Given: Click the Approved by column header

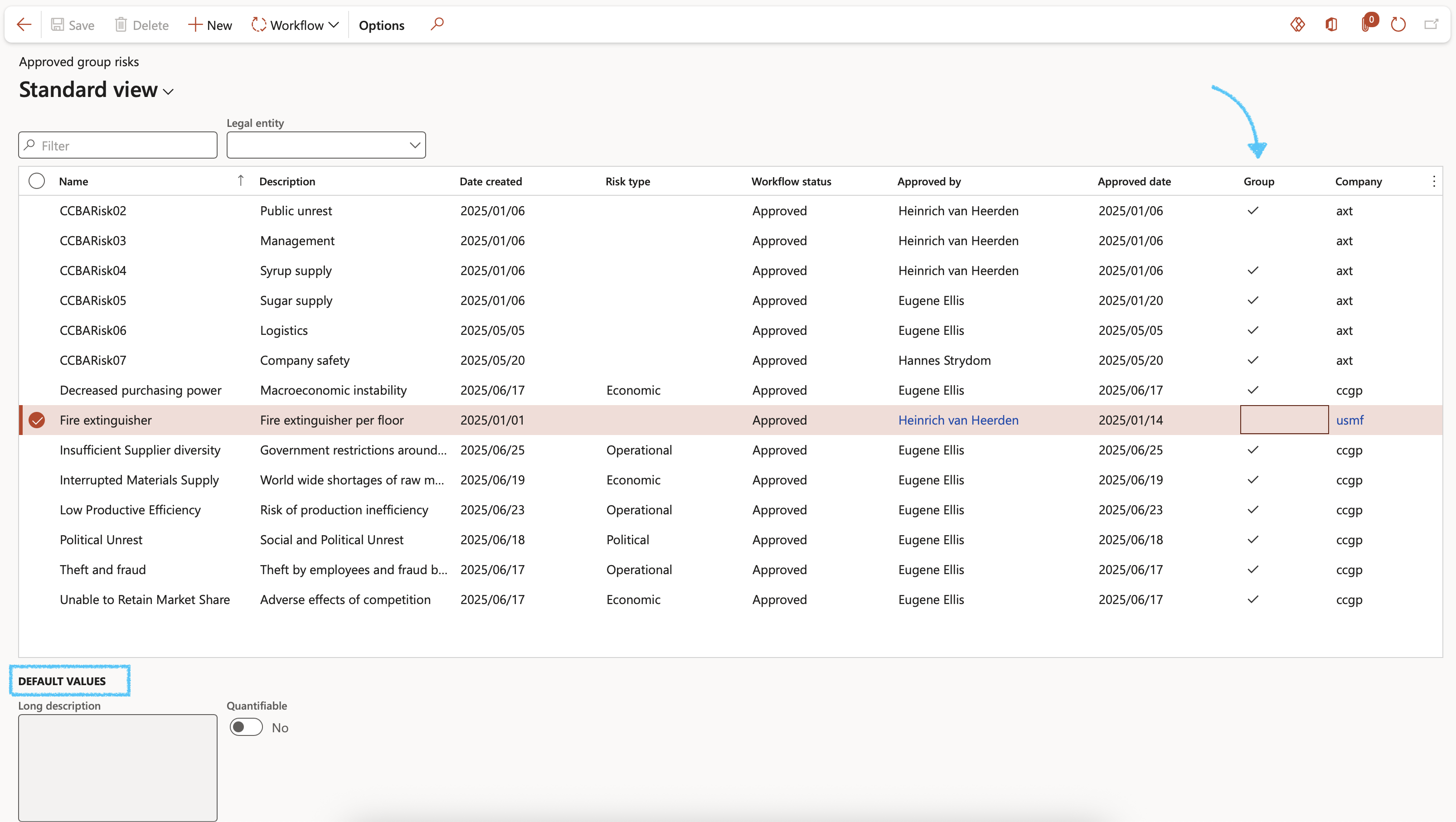Looking at the screenshot, I should (x=929, y=181).
